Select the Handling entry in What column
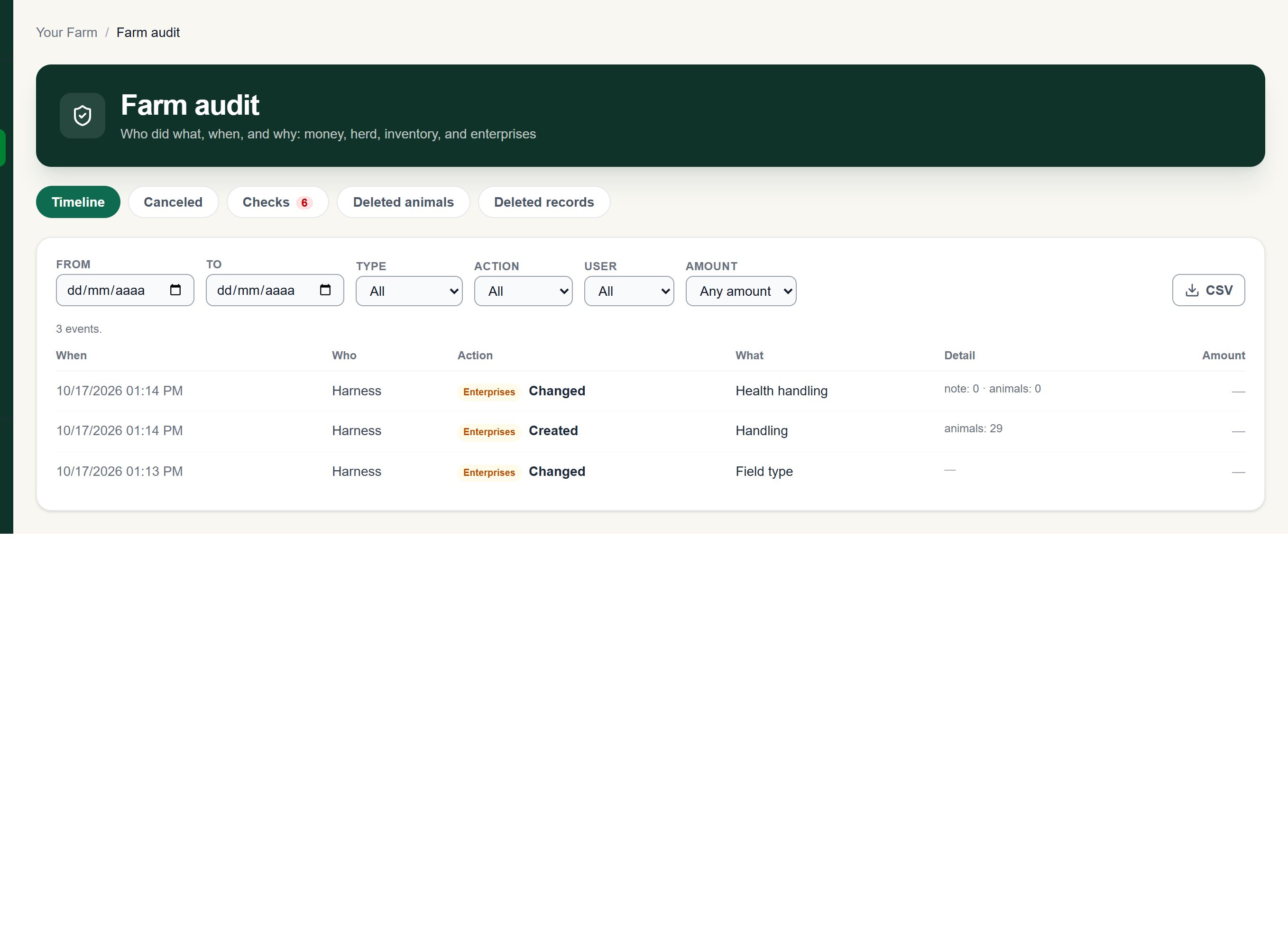1288x948 pixels. pyautogui.click(x=761, y=430)
